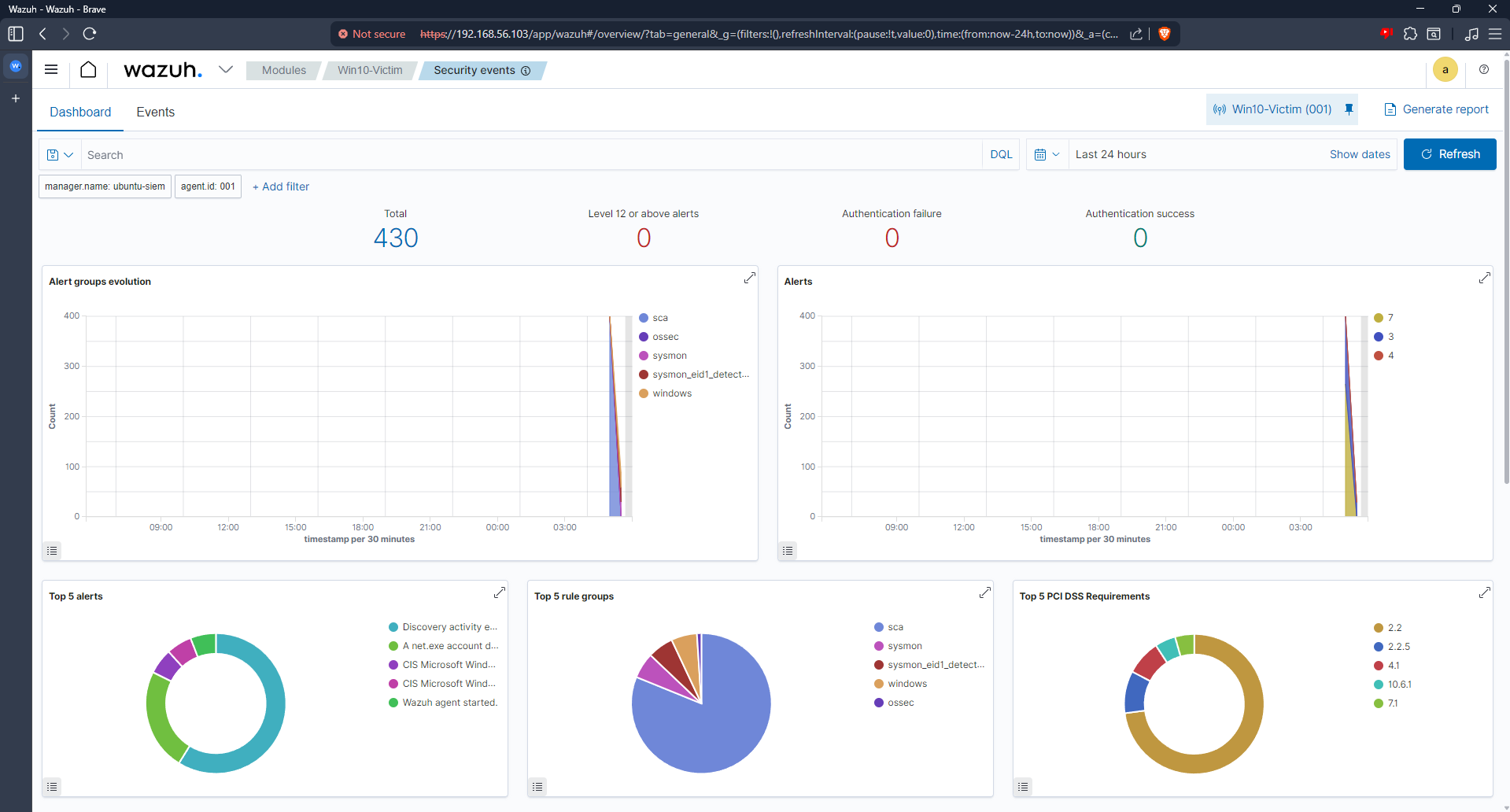
Task: Focus the Search query field
Action: pos(531,155)
